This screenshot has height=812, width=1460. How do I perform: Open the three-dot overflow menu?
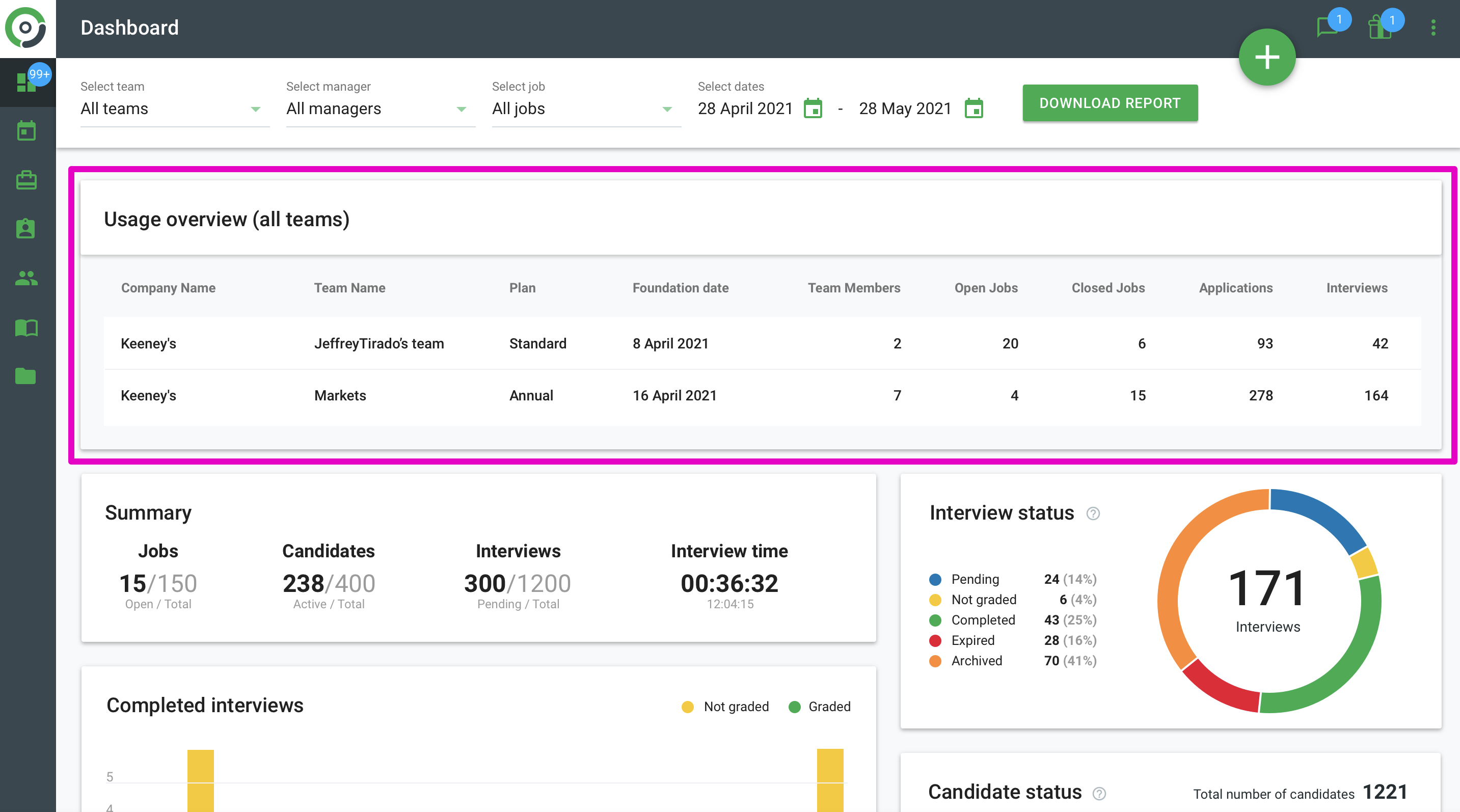tap(1434, 27)
